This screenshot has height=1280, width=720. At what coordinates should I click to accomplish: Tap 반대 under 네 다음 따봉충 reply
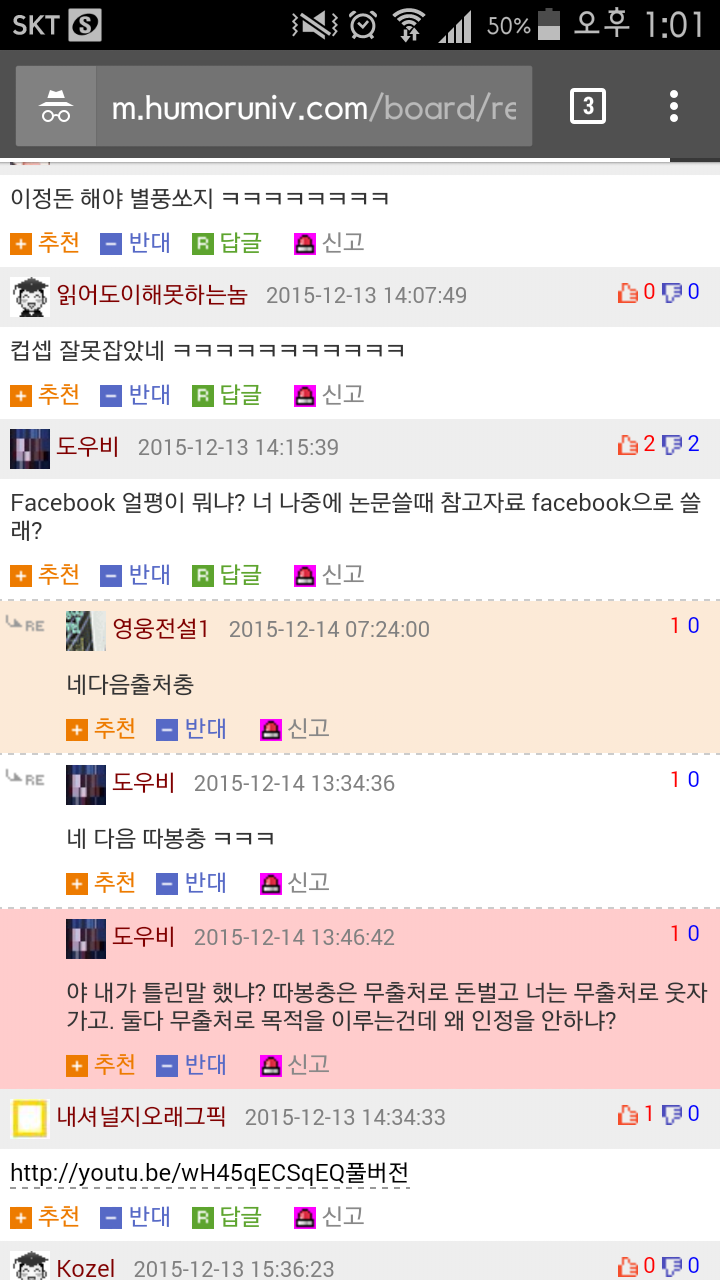tap(192, 883)
